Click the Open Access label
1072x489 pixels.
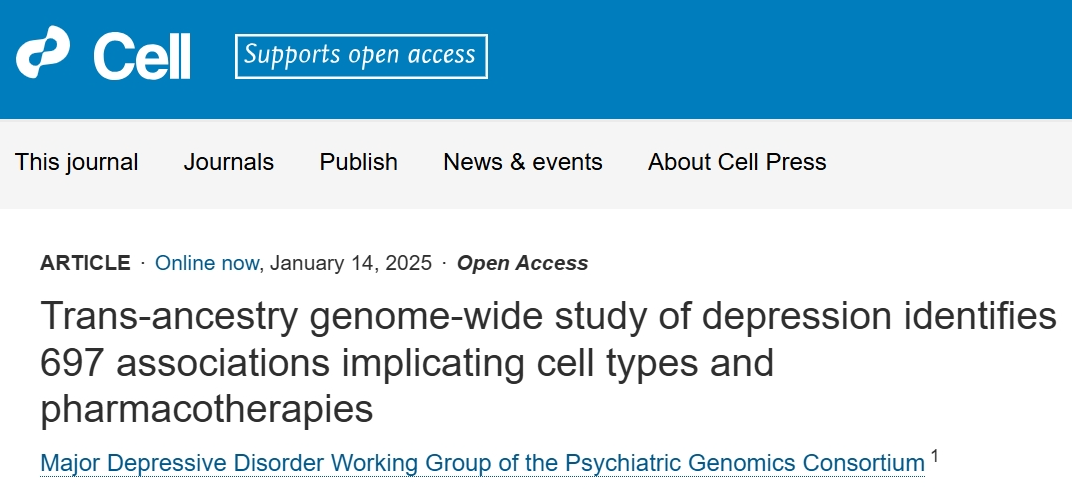click(x=522, y=263)
